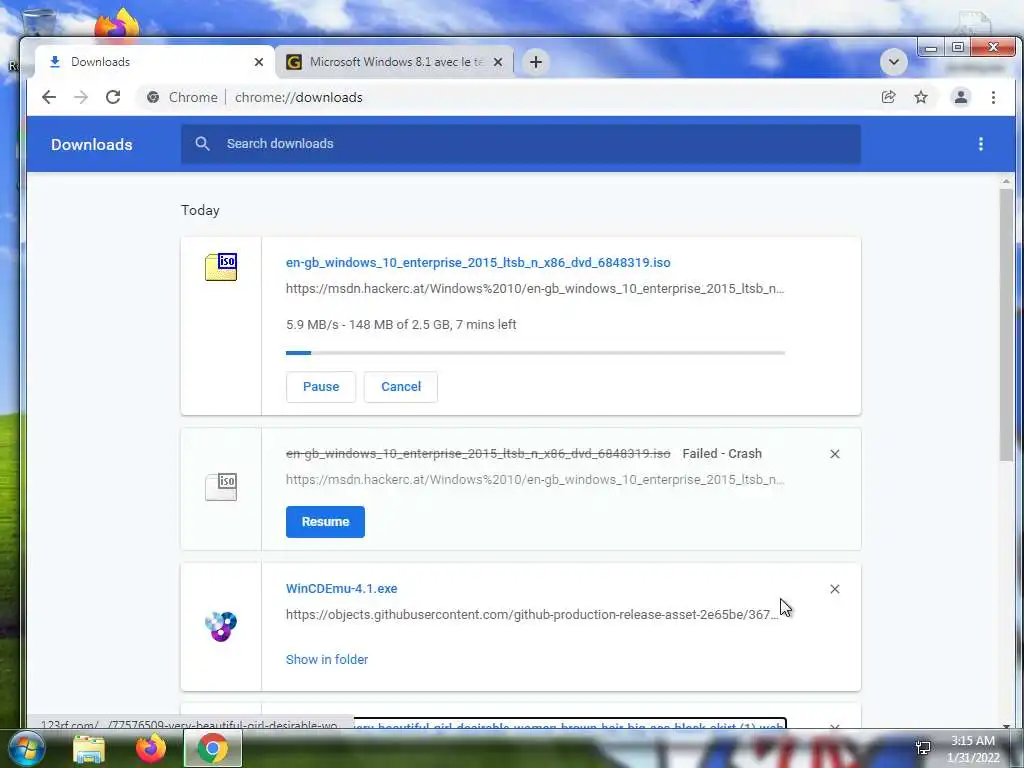
Task: Click the network tray icon
Action: (923, 748)
